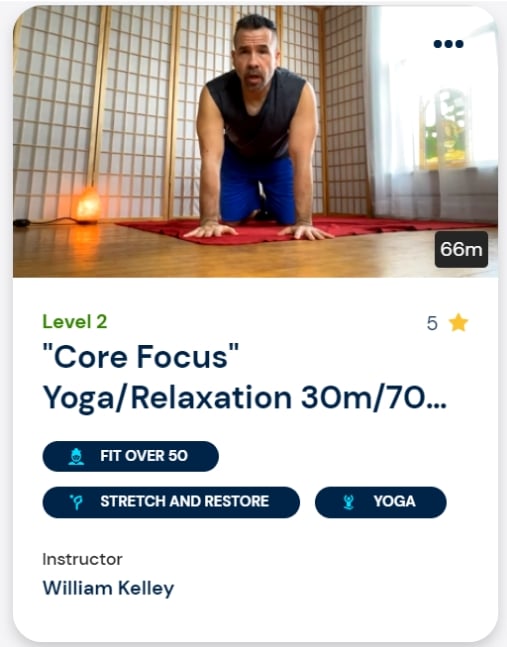Click the truncated title line ending 30m/70...

(244, 398)
